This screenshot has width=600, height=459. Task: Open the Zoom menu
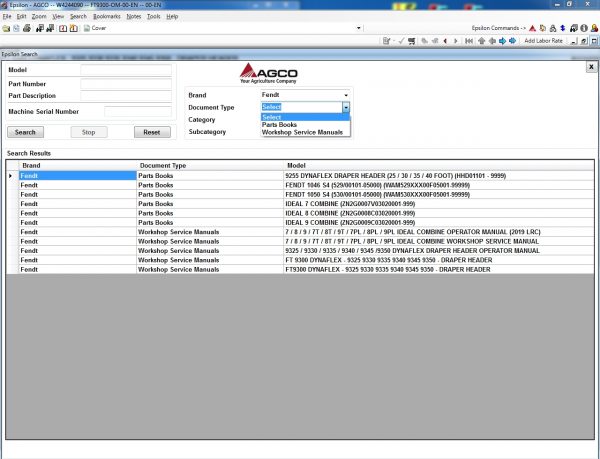(39, 16)
